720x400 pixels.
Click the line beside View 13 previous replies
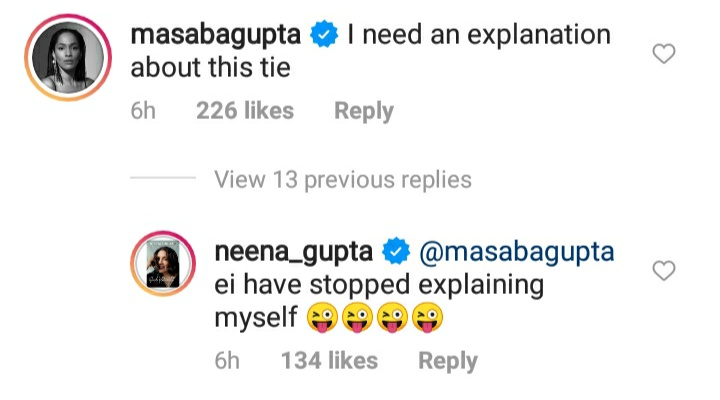coord(162,180)
